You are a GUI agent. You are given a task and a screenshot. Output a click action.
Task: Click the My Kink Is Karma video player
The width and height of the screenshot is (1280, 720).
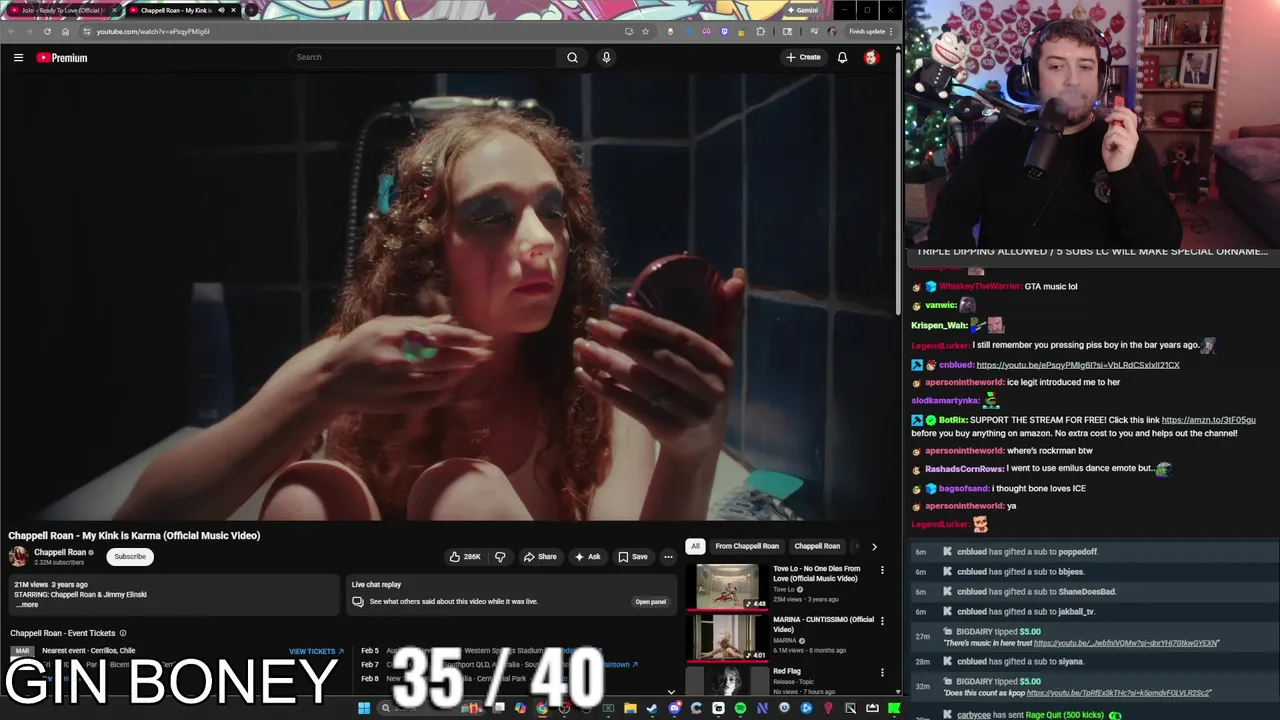click(448, 296)
